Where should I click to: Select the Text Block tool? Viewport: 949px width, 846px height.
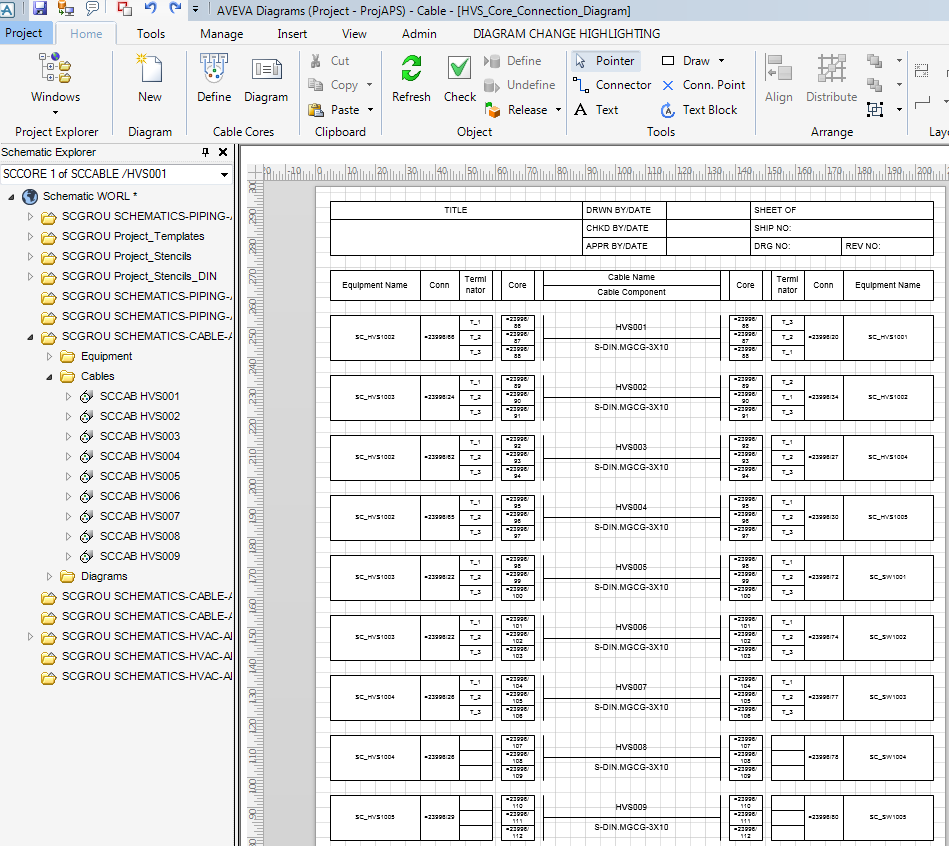[699, 110]
